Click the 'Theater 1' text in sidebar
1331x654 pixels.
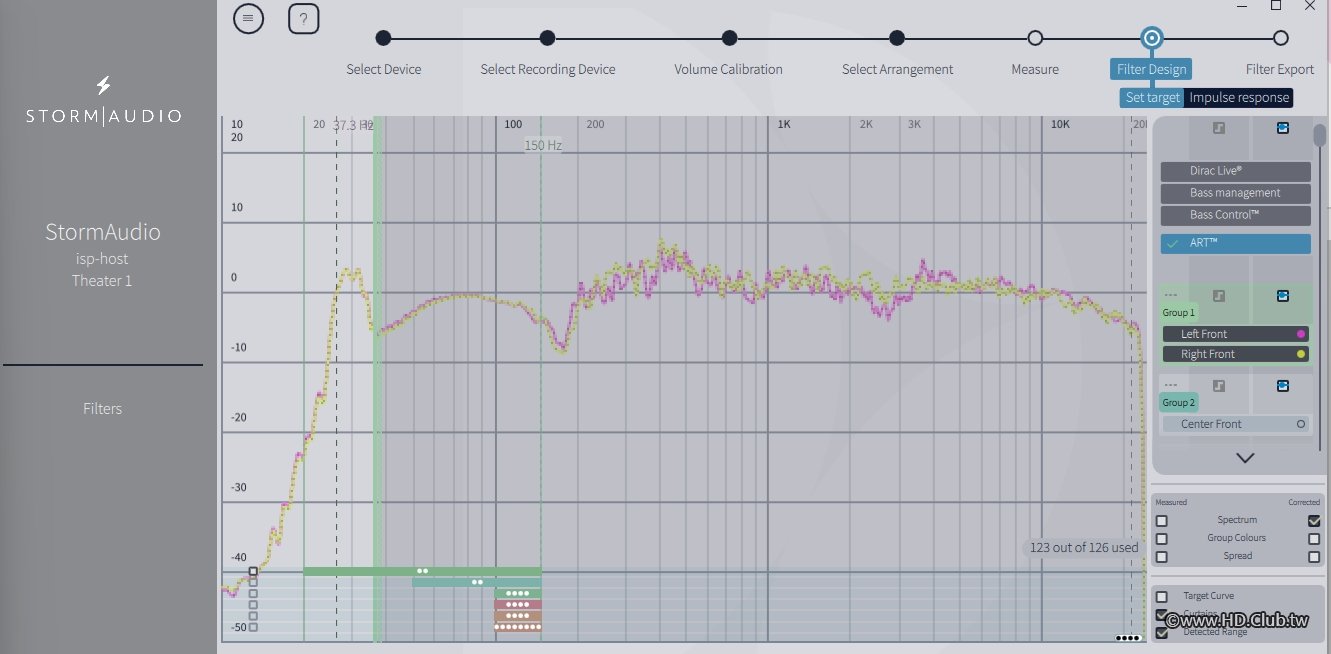[102, 280]
